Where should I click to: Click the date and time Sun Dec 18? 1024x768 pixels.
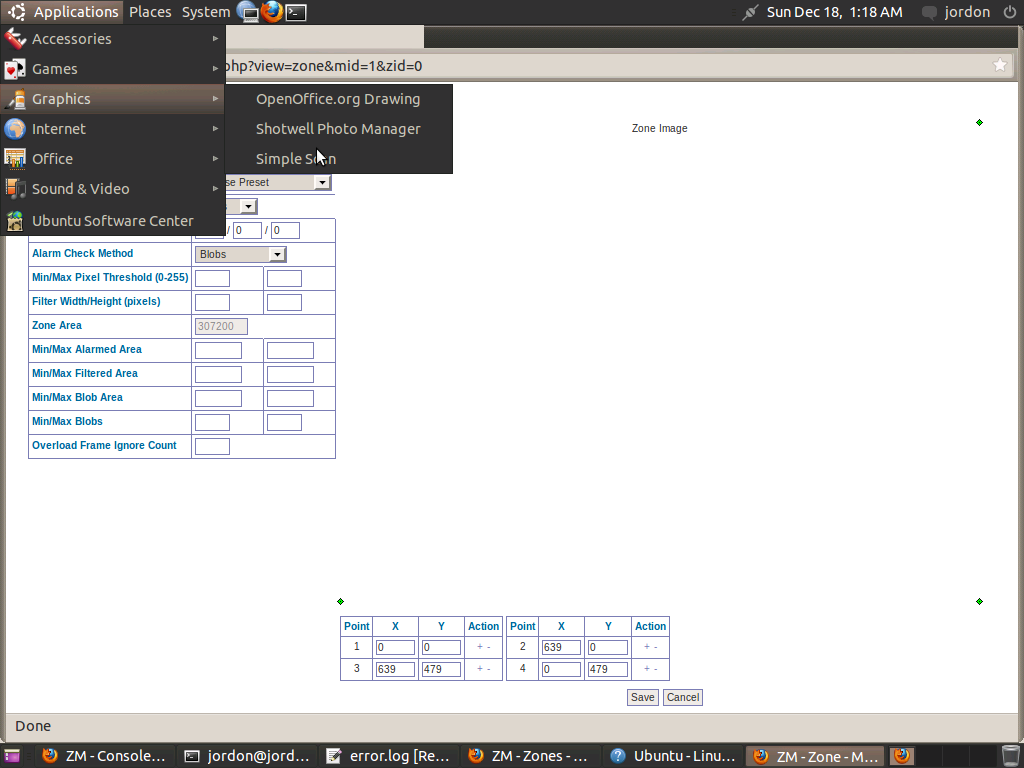tap(835, 12)
